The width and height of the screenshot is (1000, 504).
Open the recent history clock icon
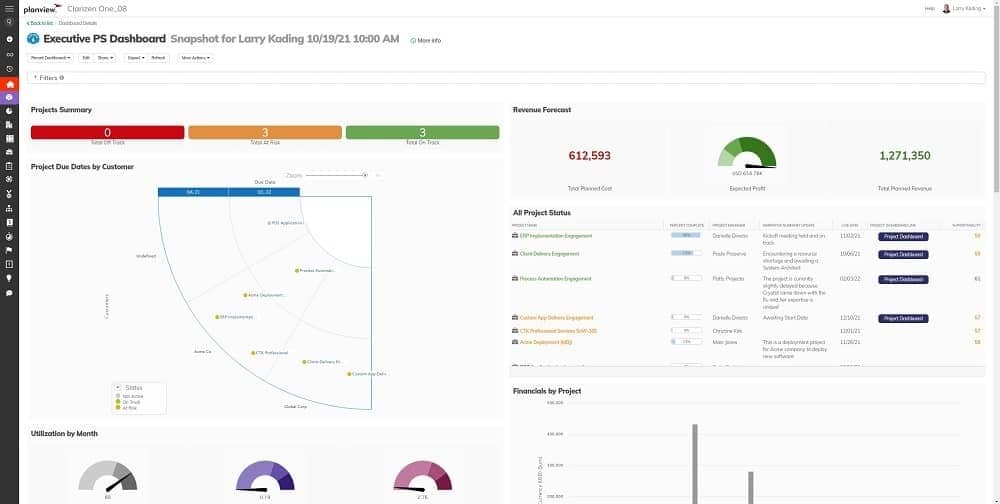click(9, 69)
